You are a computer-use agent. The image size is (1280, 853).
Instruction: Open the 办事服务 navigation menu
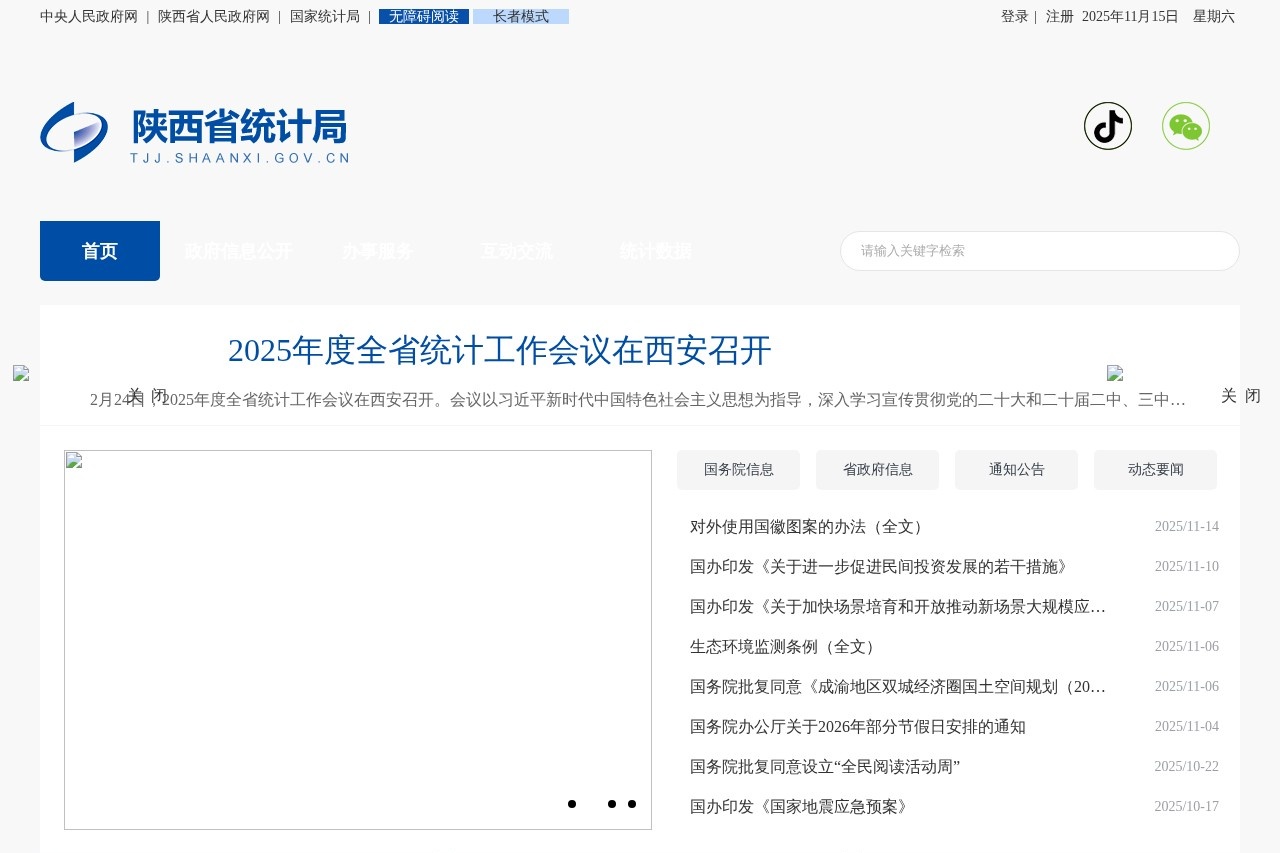pos(377,251)
